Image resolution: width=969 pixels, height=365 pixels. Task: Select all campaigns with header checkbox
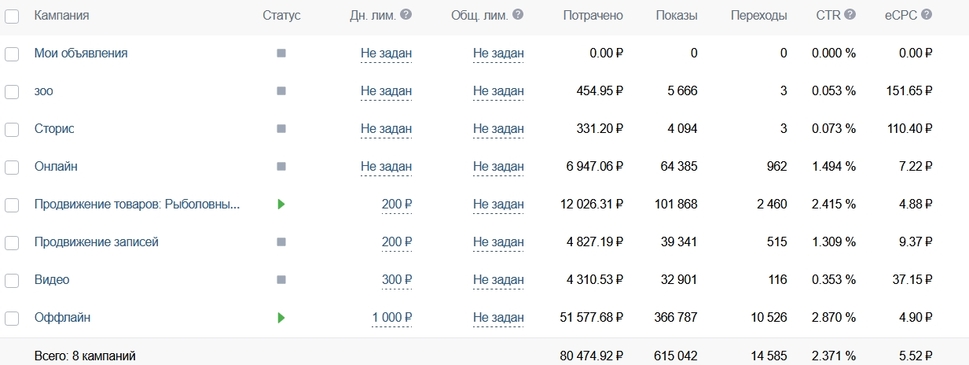coord(12,16)
